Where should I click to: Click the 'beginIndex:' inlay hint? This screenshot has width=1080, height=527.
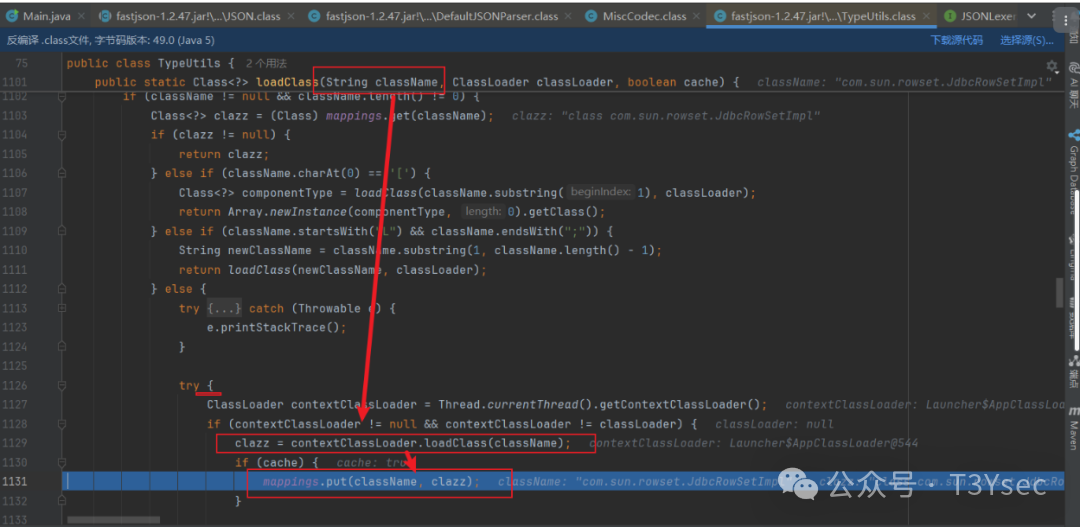point(600,193)
